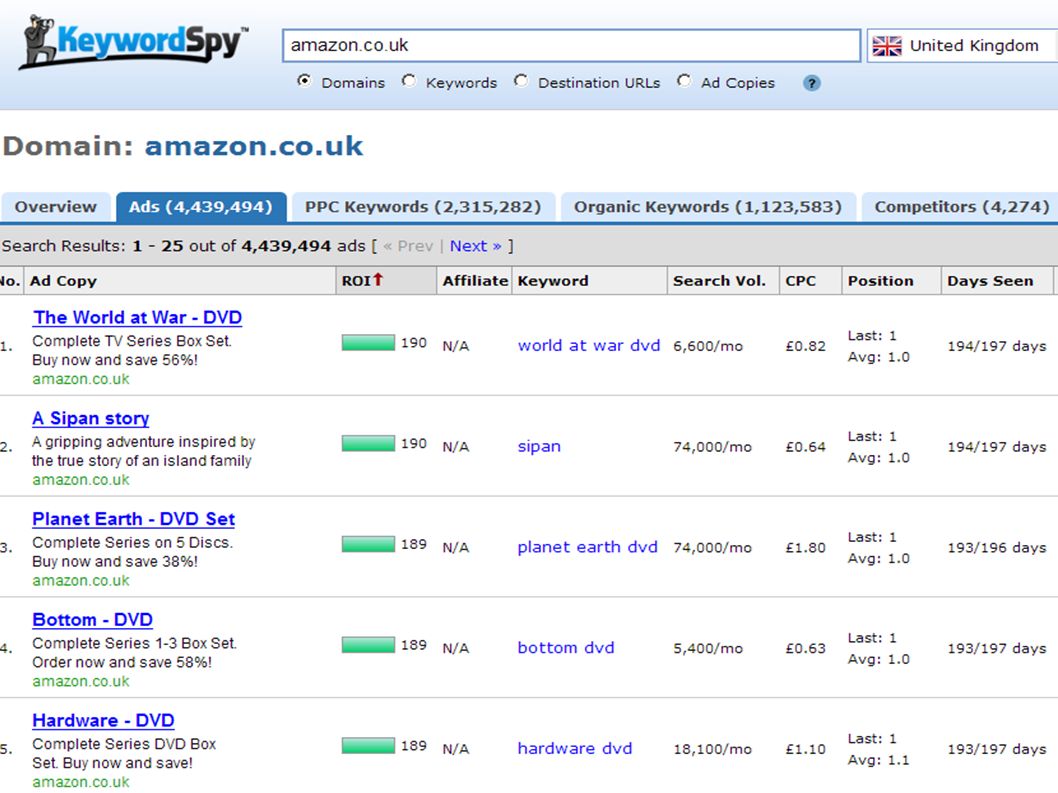
Task: Open 'A Sipan story' ad link
Action: click(90, 418)
